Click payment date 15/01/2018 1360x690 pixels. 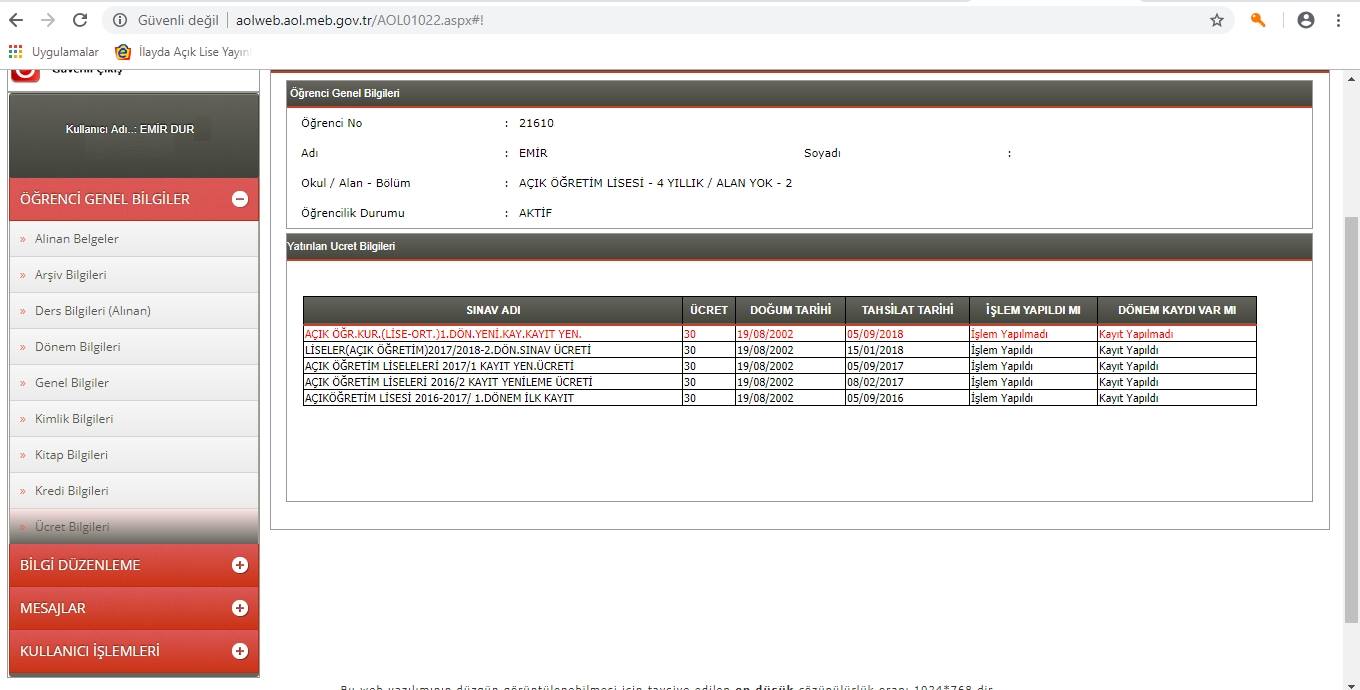point(875,350)
